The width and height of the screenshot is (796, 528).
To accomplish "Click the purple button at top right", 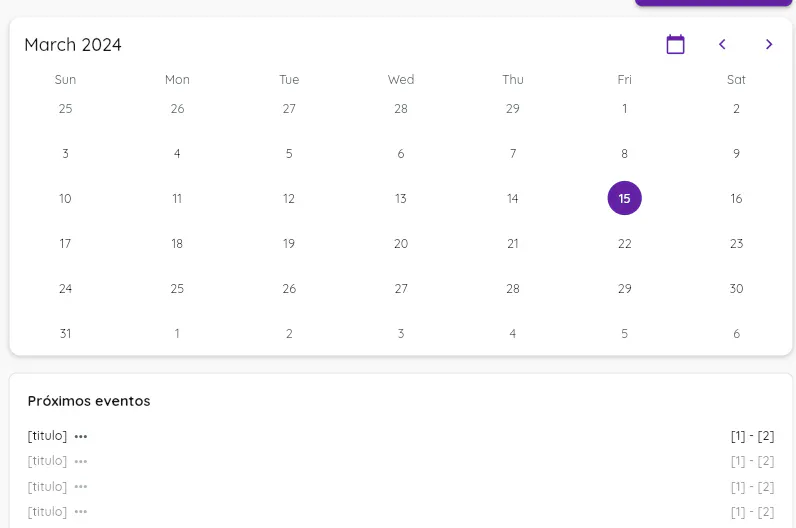I will 713,3.
